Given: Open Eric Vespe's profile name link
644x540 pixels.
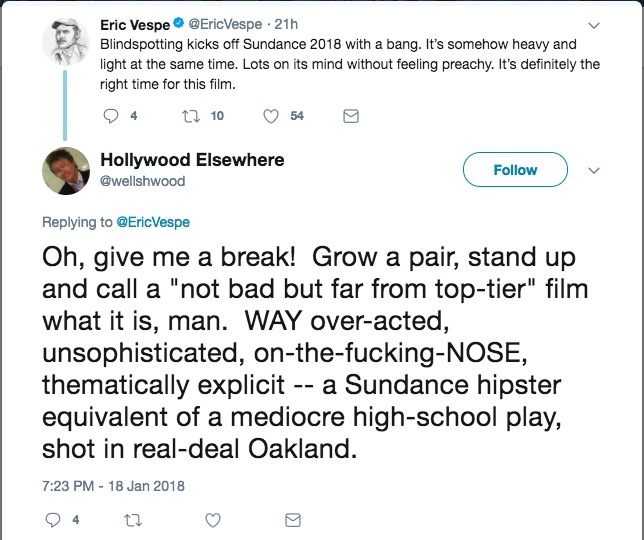Looking at the screenshot, I should pyautogui.click(x=135, y=24).
